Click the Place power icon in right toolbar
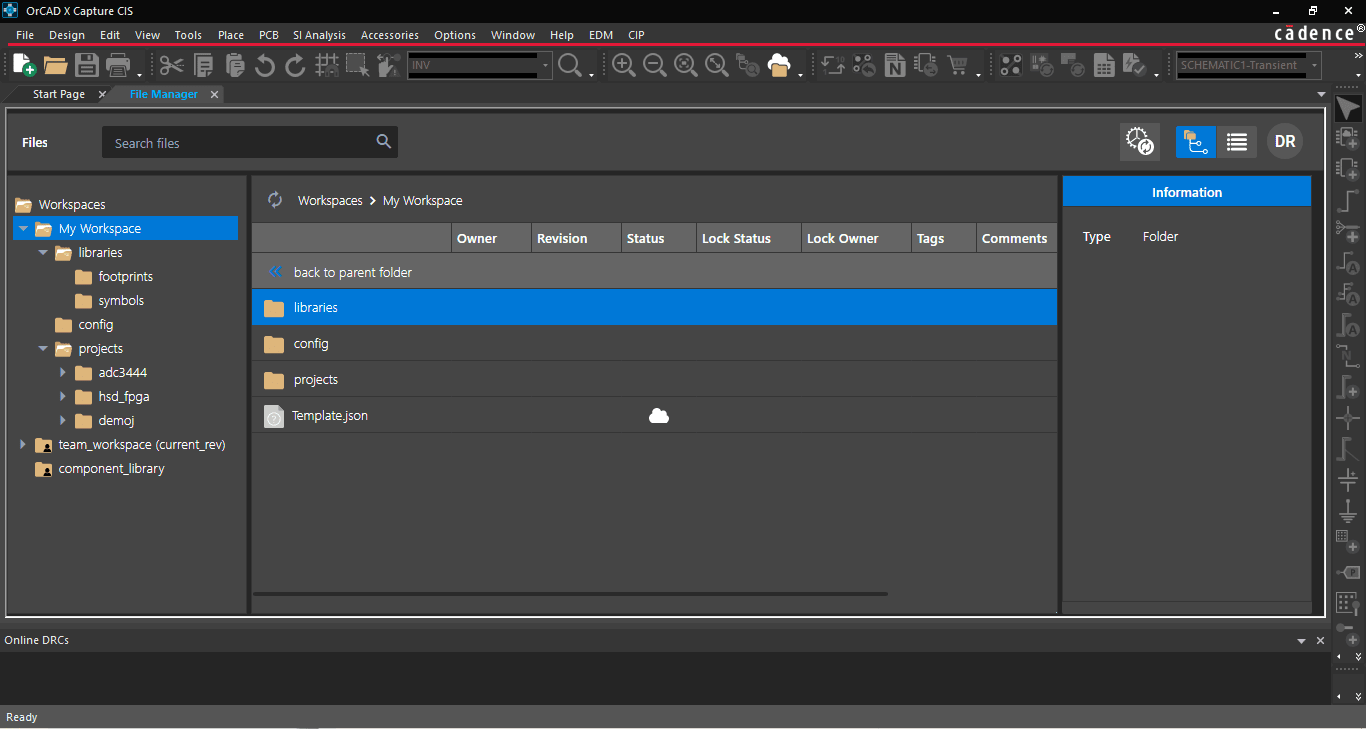 [x=1348, y=482]
